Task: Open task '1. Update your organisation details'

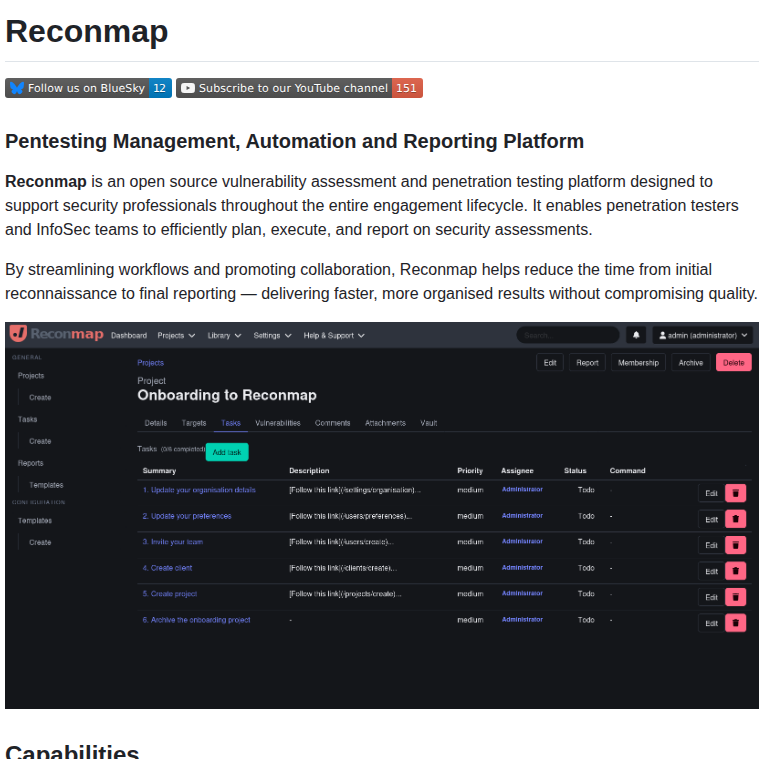Action: (199, 490)
